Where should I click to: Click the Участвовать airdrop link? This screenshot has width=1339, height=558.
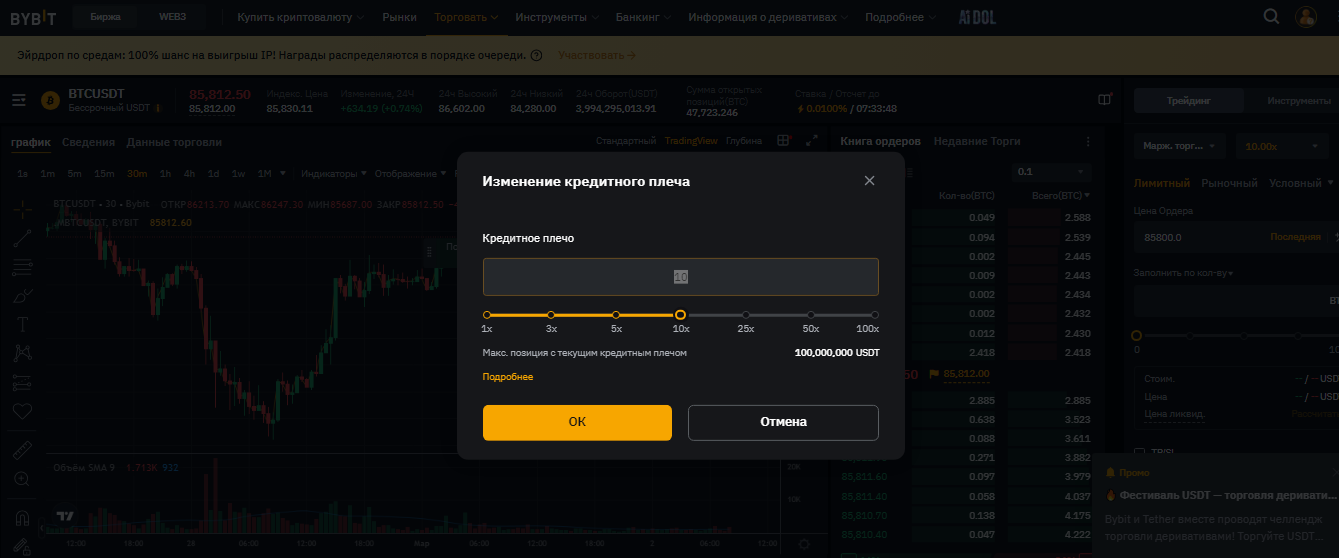597,55
